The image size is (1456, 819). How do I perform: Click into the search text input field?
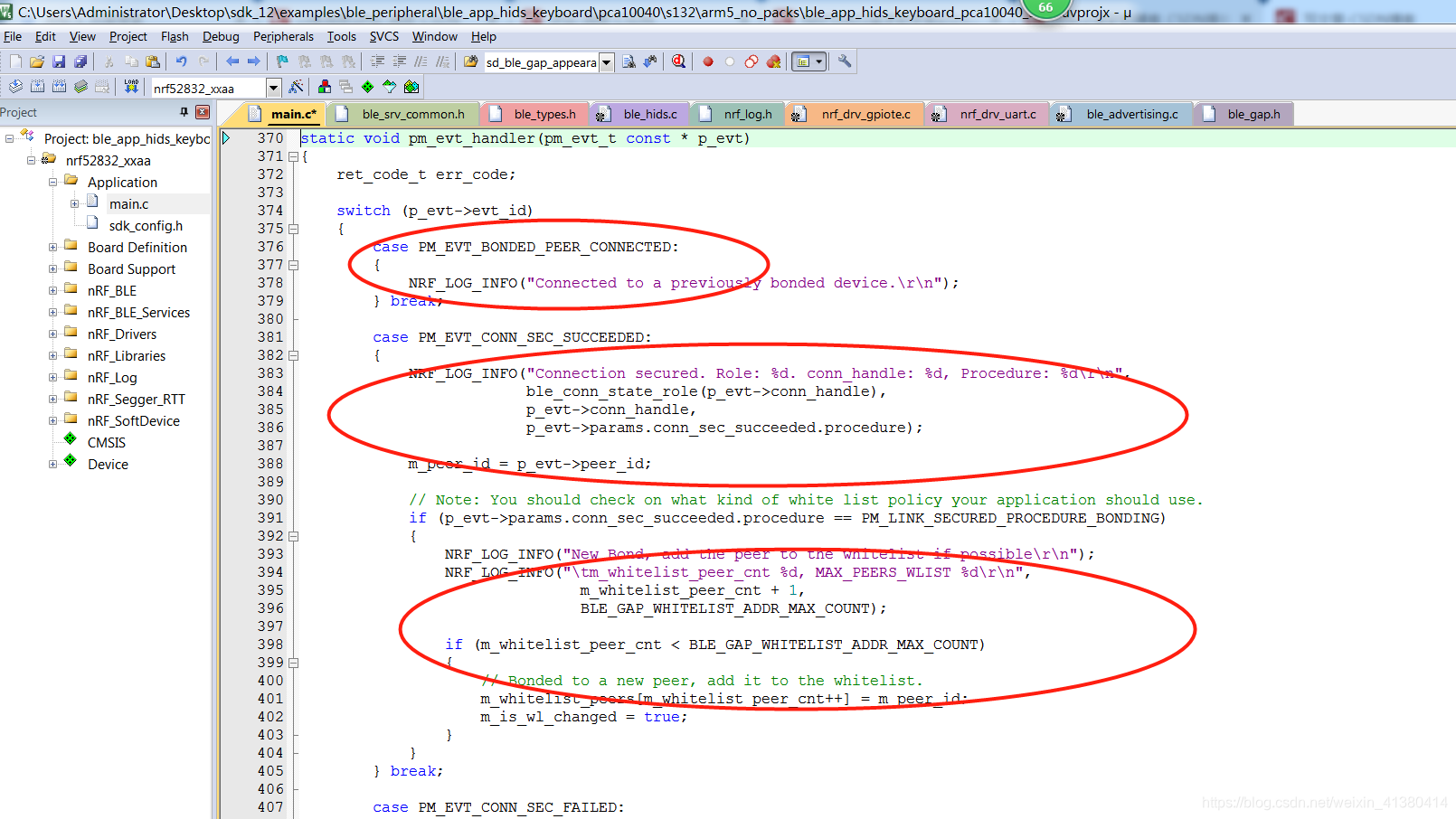coord(541,62)
